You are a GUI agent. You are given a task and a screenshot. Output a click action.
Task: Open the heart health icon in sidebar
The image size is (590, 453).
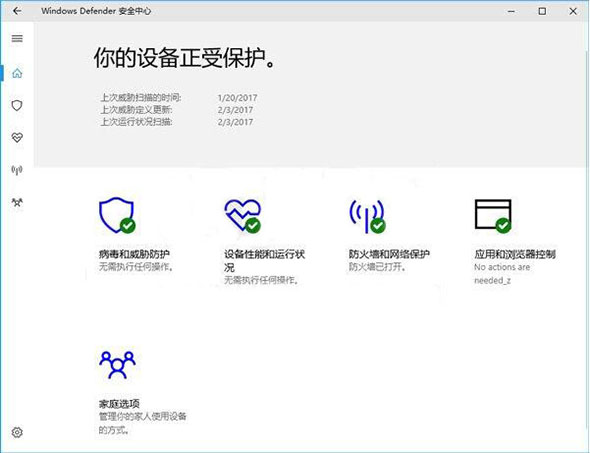coord(17,138)
